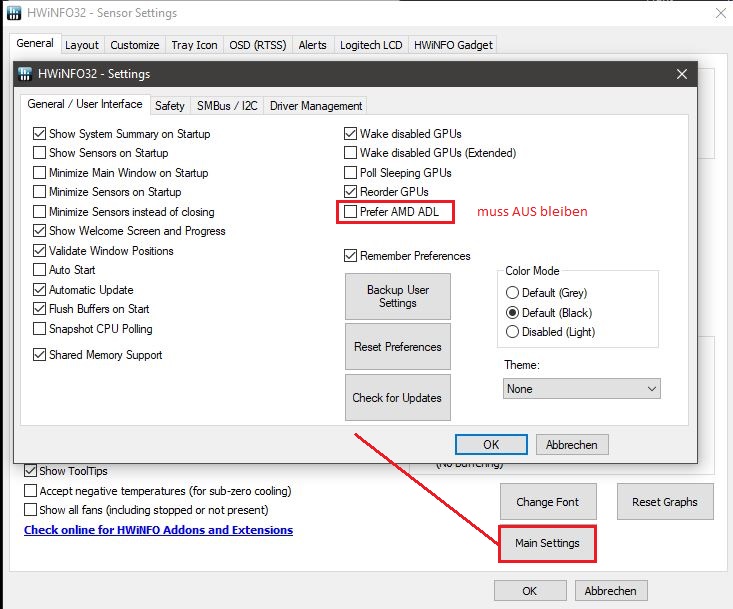
Task: Open the Tray Icon tab
Action: pos(194,45)
